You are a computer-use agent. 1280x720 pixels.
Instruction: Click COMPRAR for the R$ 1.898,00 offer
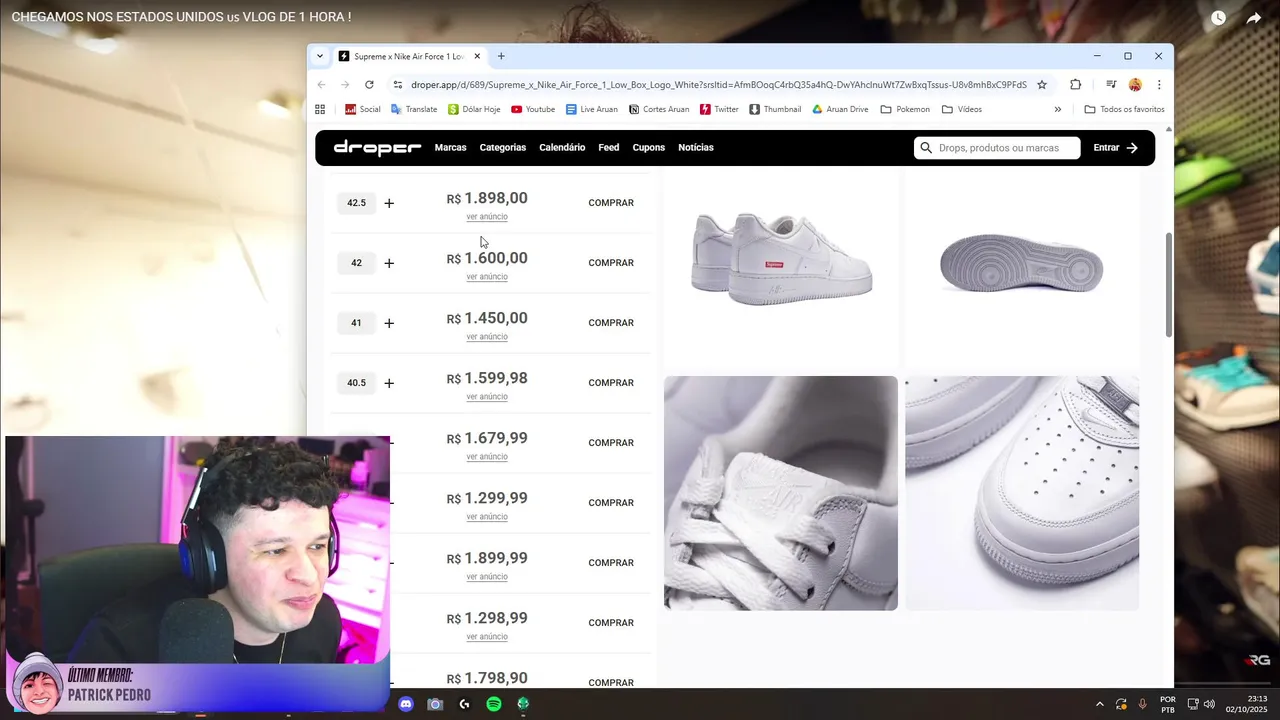[611, 203]
